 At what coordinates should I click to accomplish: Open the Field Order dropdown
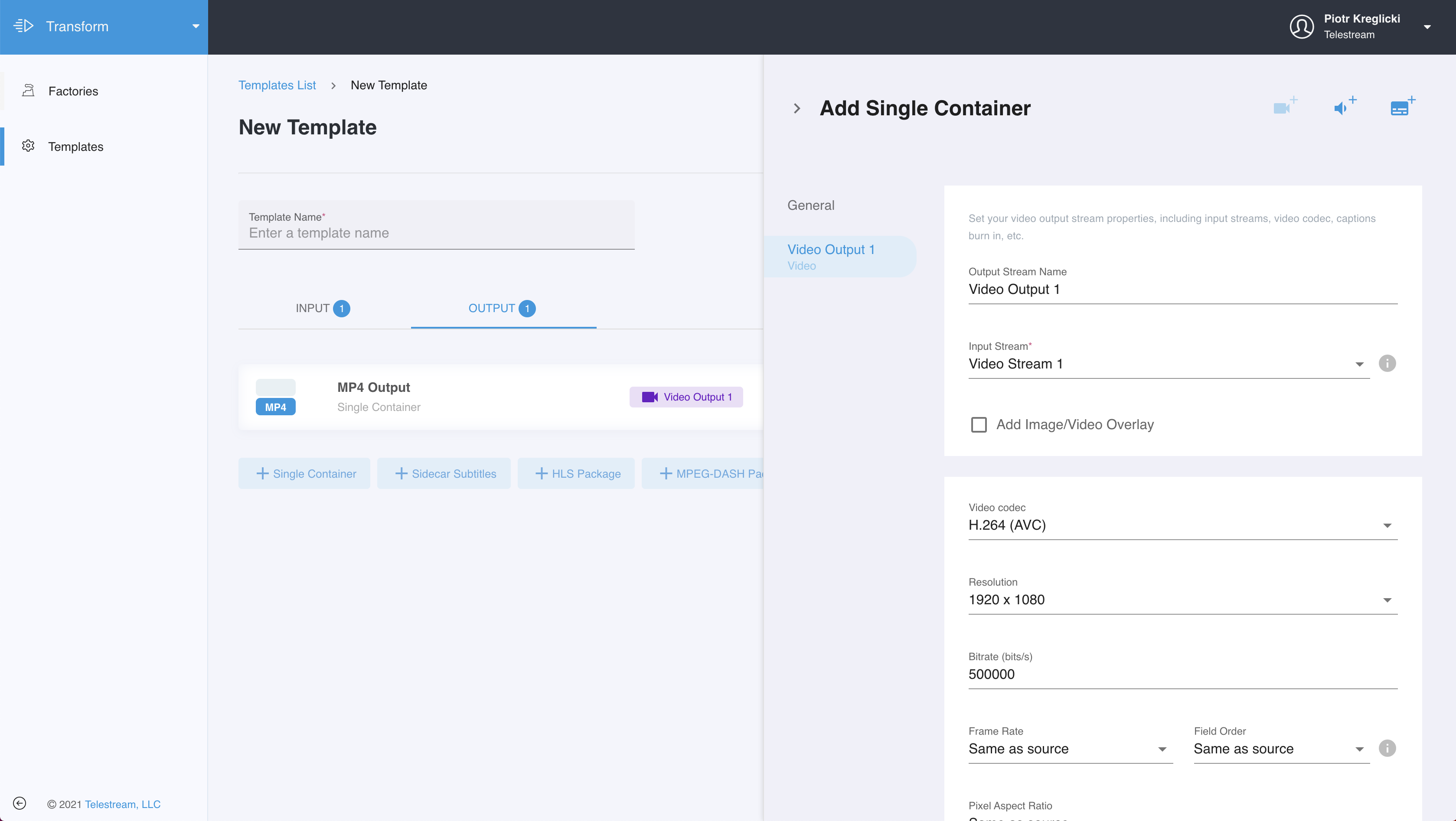click(1281, 749)
